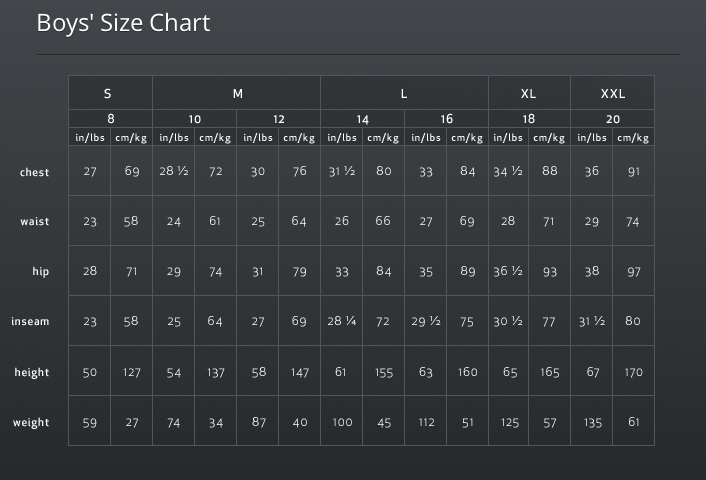
Task: Click the Boys' Size Chart heading
Action: [123, 23]
